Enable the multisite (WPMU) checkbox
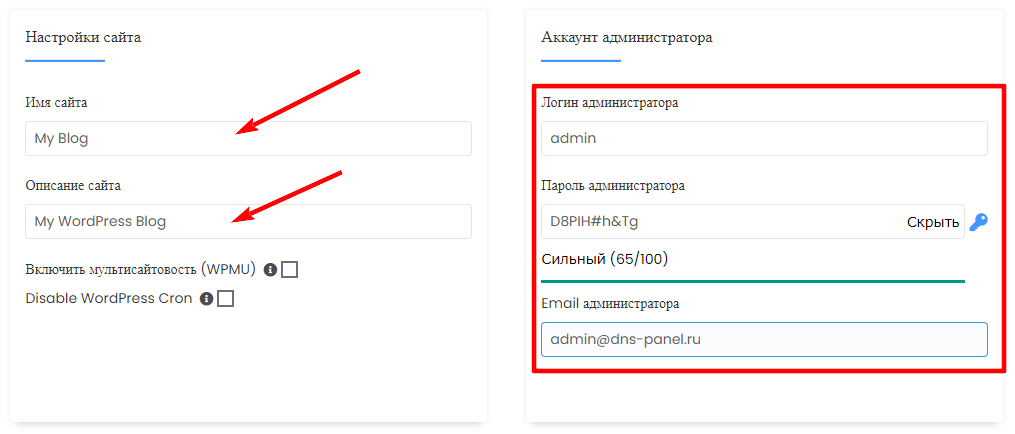The image size is (1015, 434). click(290, 269)
